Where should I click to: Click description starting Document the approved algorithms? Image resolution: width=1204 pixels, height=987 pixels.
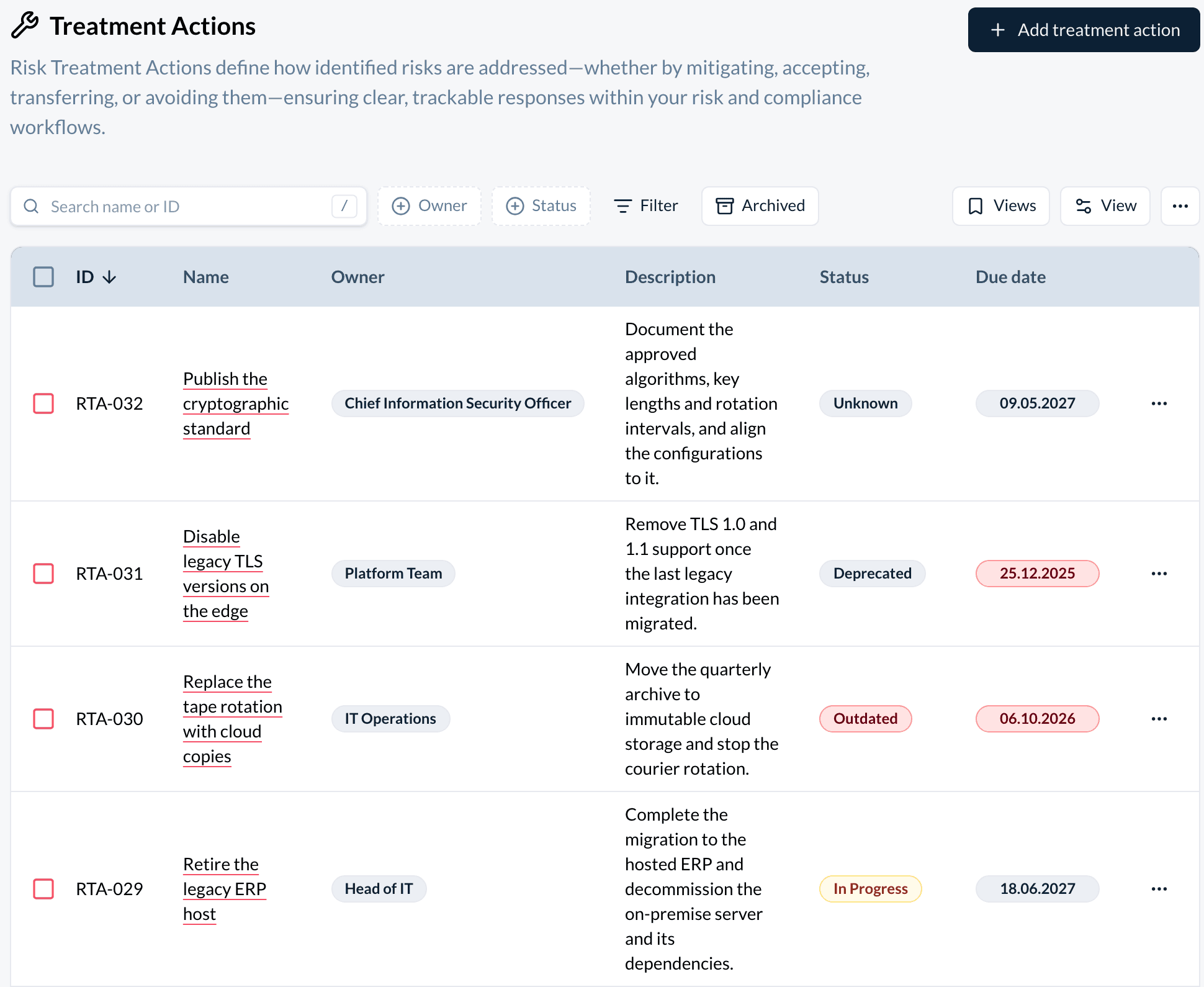click(x=701, y=403)
